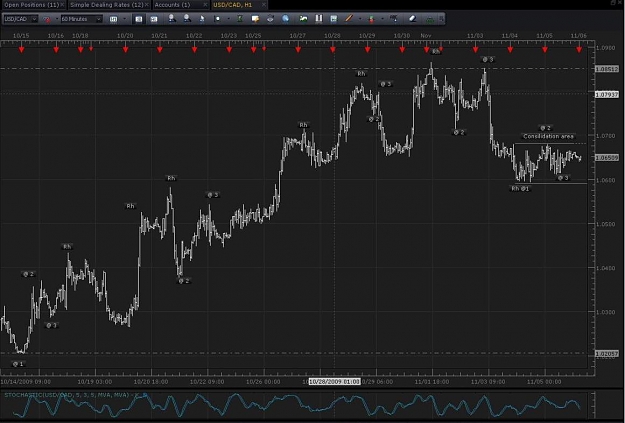Click the speech-bubble comment icon in the toolbar
Viewport: 625px width, 423px height.
pyautogui.click(x=255, y=19)
